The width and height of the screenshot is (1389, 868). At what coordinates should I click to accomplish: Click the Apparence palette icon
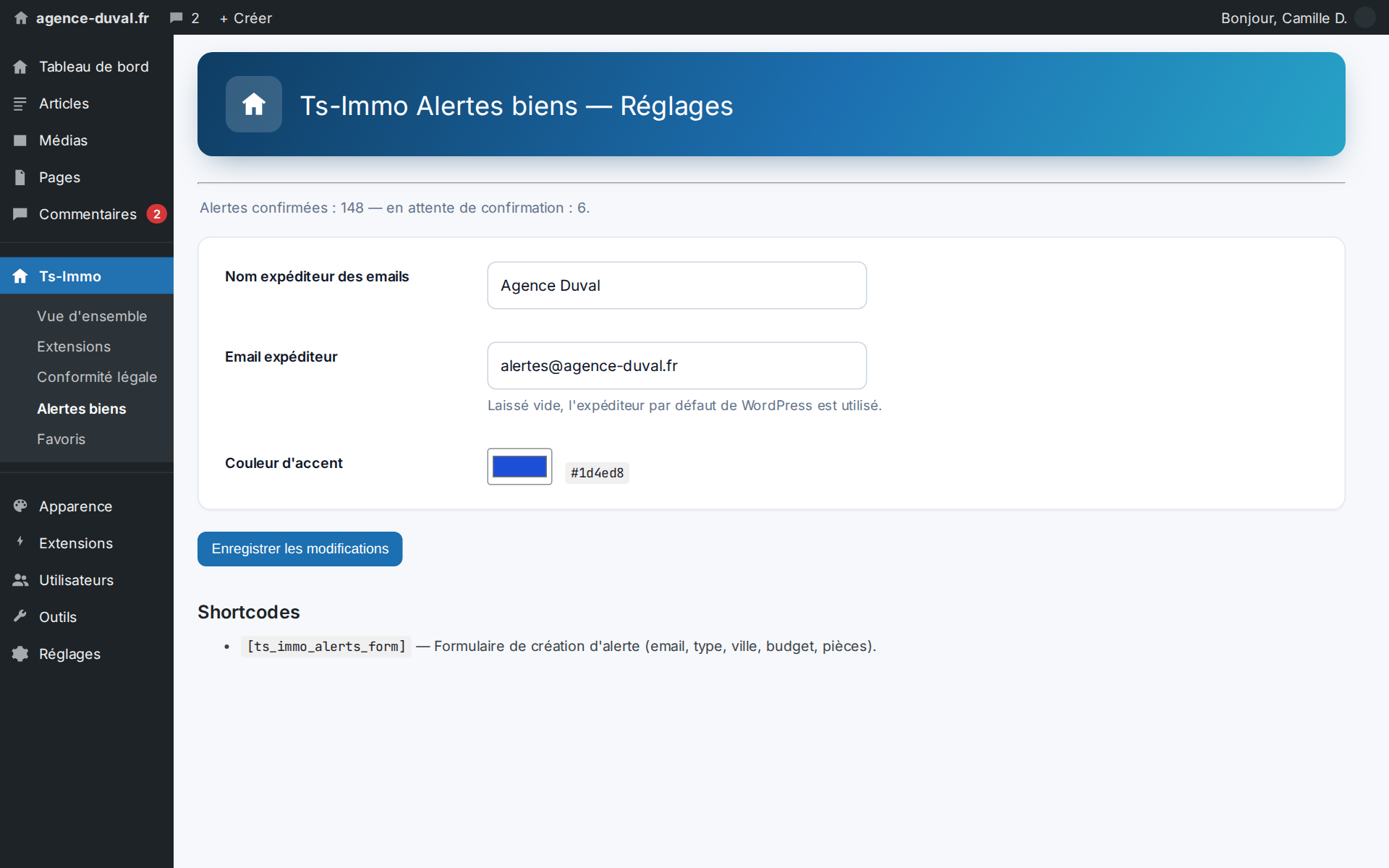(x=20, y=506)
